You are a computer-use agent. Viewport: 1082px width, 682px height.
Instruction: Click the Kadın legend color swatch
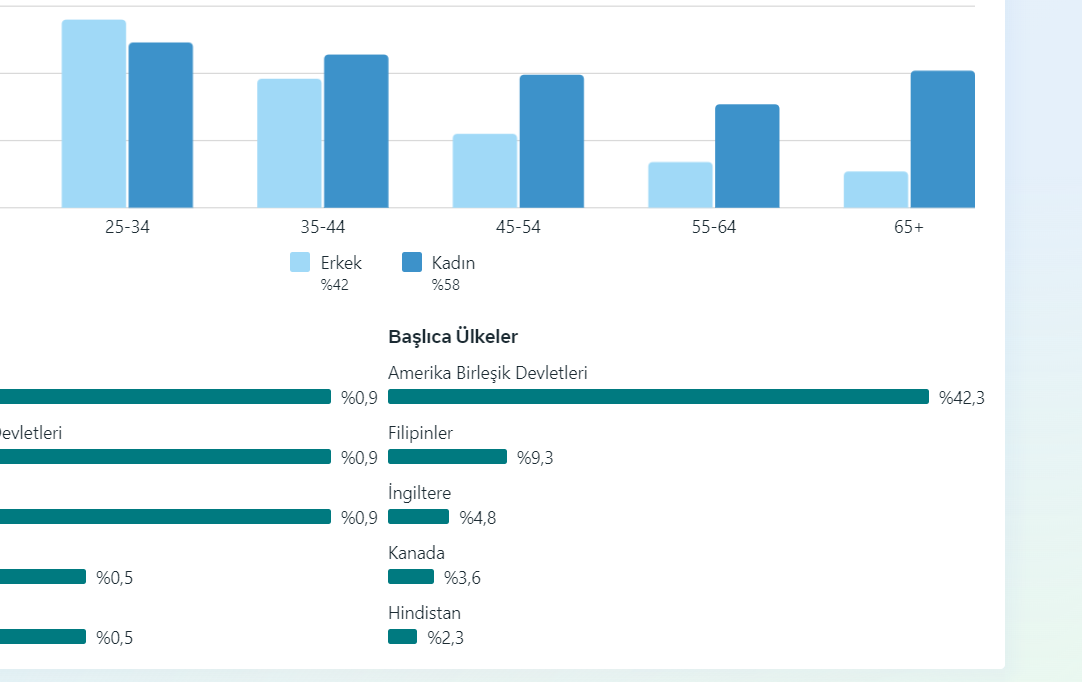pos(412,262)
